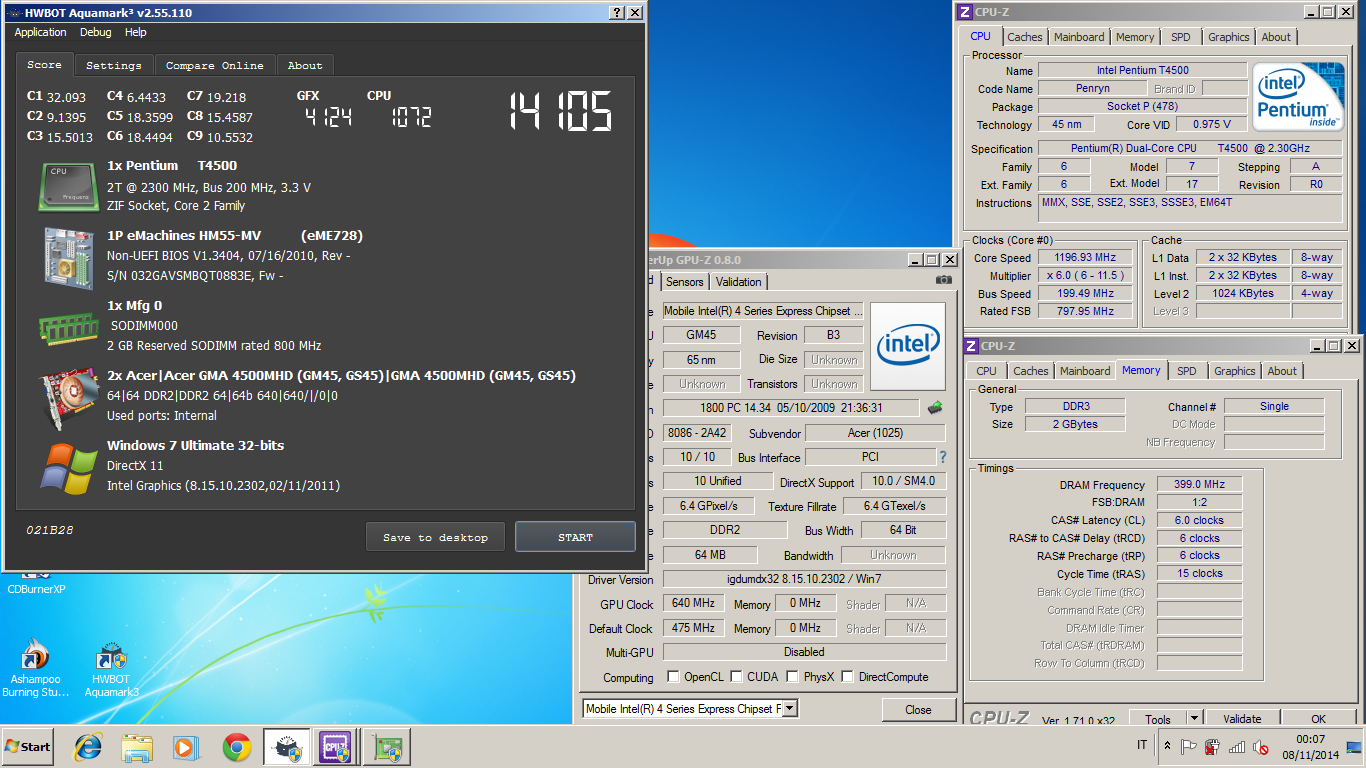Switch to CPU-Z taskbar button
The image size is (1366, 768).
(x=335, y=746)
